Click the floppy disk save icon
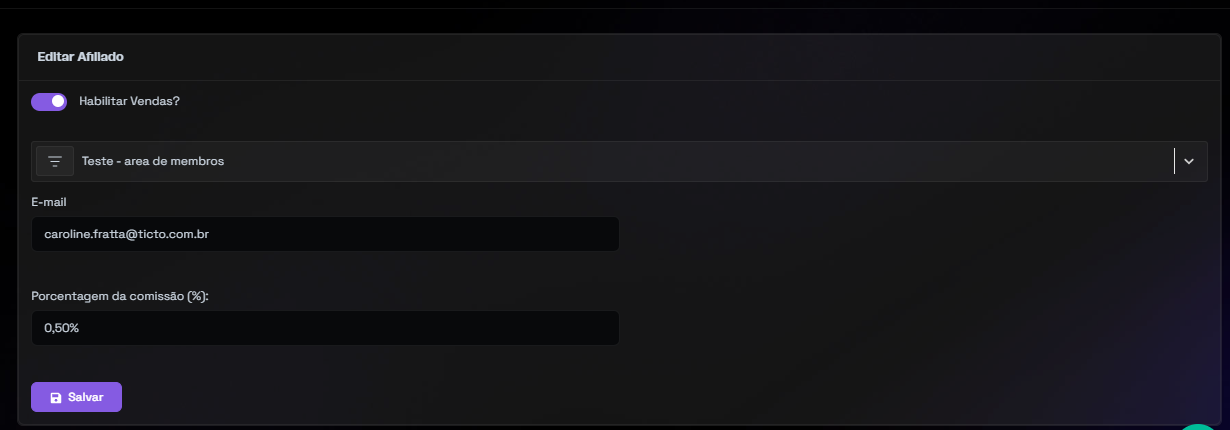This screenshot has width=1230, height=430. coord(56,398)
